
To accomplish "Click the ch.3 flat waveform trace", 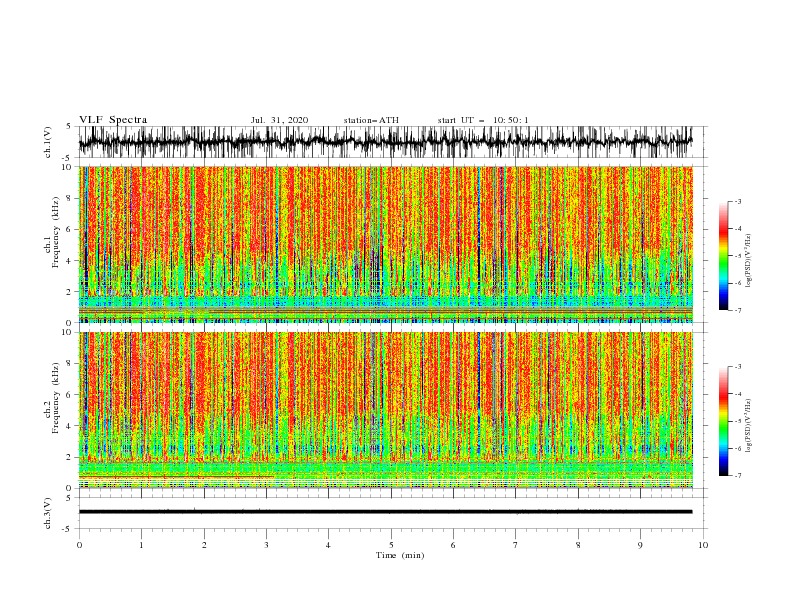I will [x=385, y=512].
